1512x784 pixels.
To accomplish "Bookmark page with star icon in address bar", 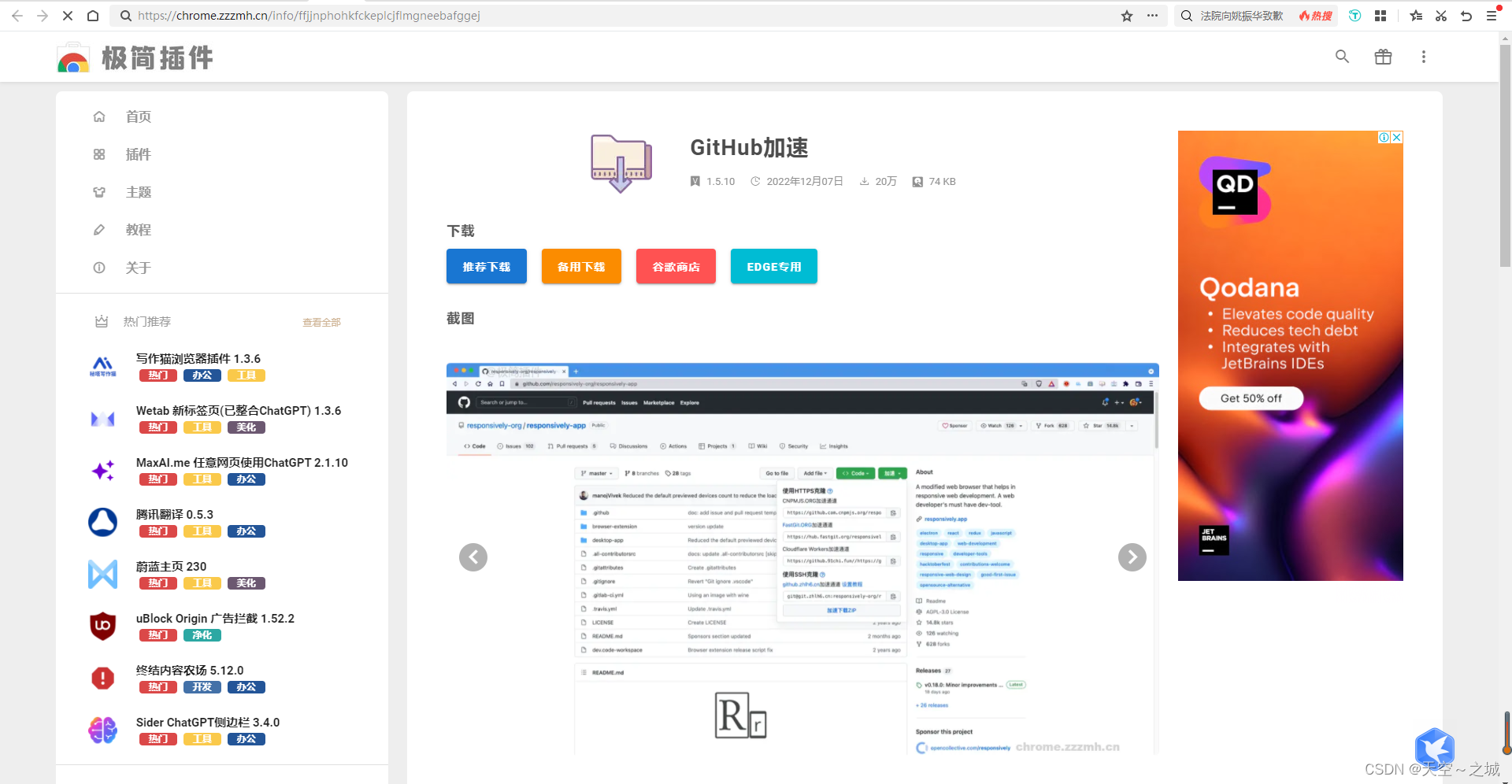I will [x=1127, y=16].
